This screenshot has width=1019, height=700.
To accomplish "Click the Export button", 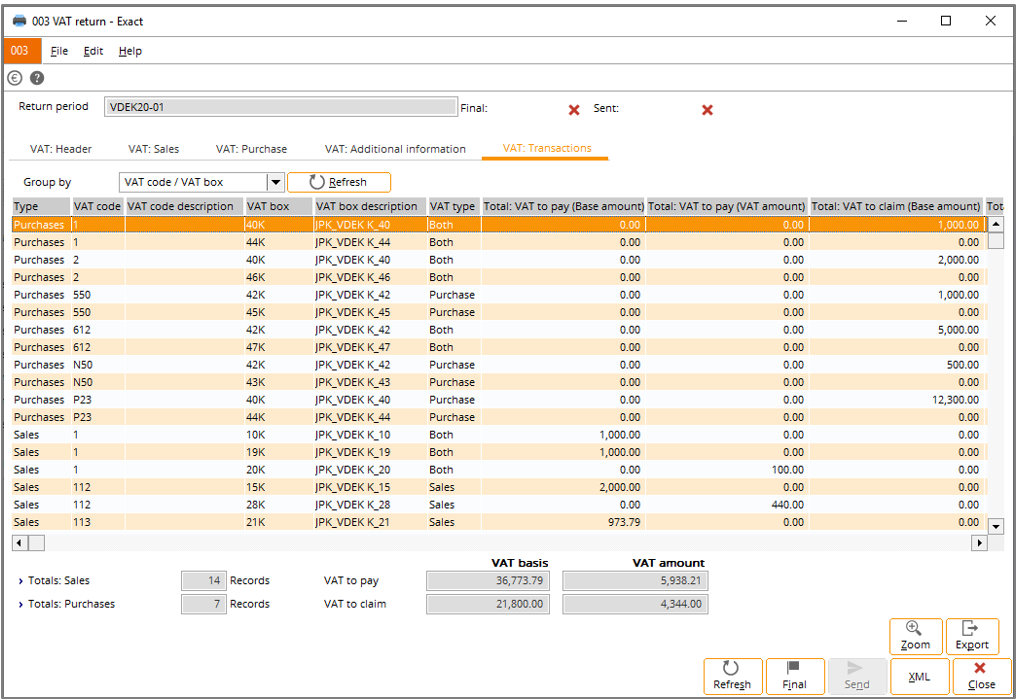I will 971,636.
